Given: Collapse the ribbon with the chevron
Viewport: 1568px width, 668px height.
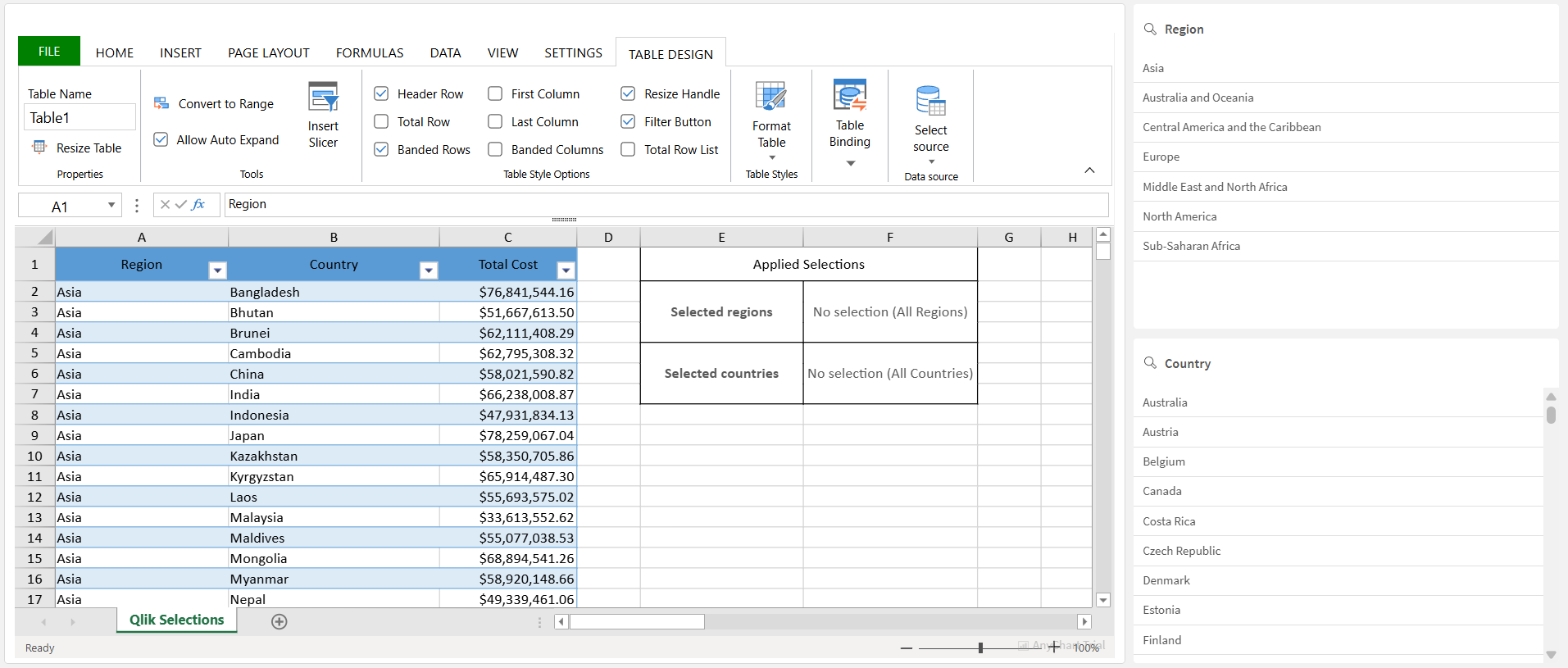Looking at the screenshot, I should pyautogui.click(x=1089, y=170).
